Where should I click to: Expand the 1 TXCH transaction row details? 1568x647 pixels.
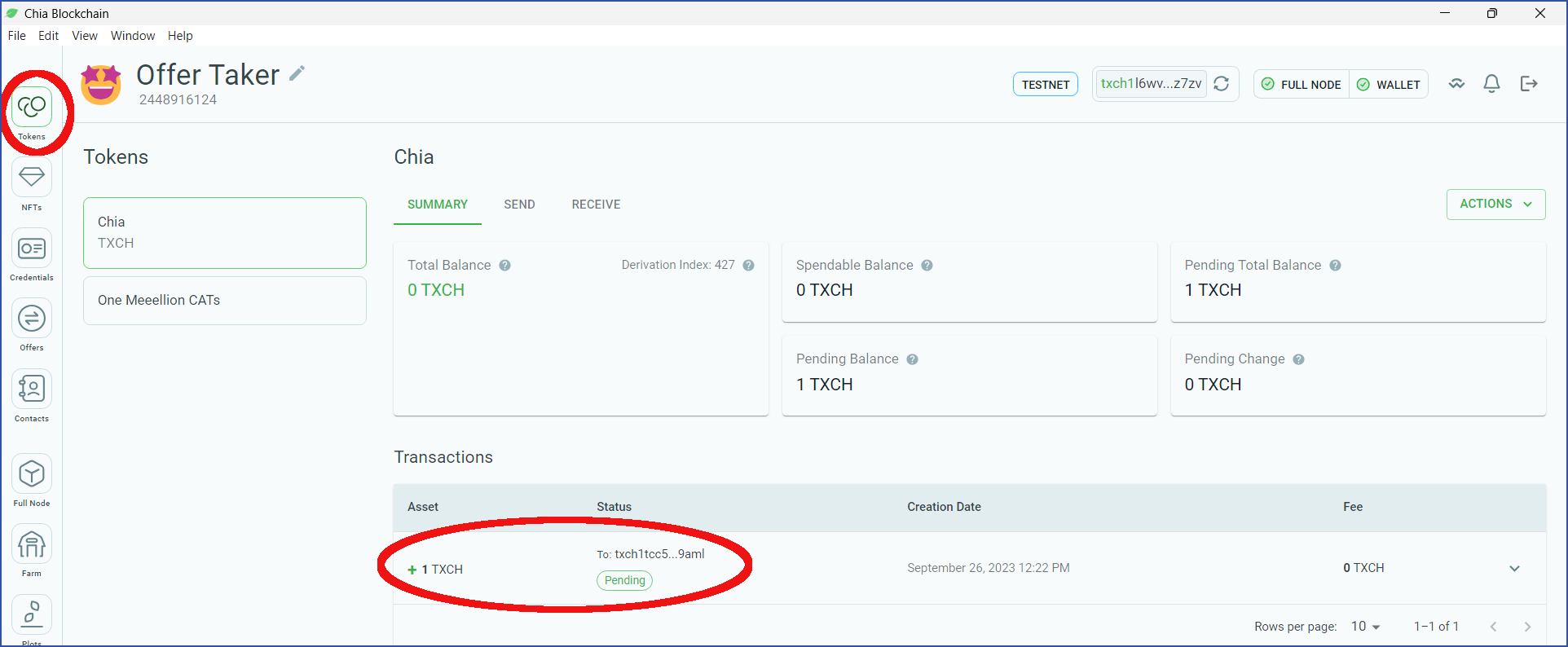pos(1514,569)
